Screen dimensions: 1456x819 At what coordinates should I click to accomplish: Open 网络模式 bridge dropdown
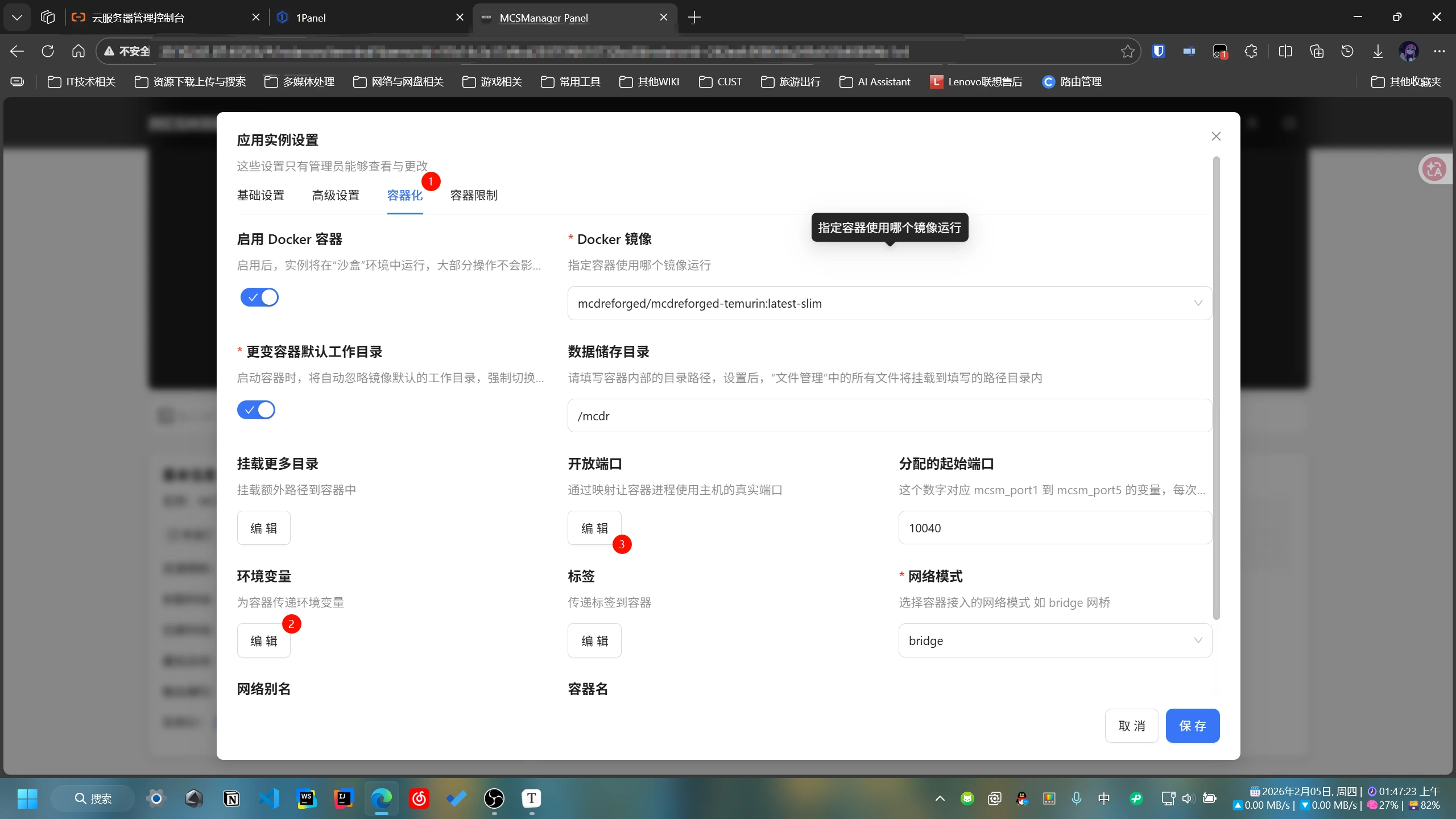(1055, 640)
